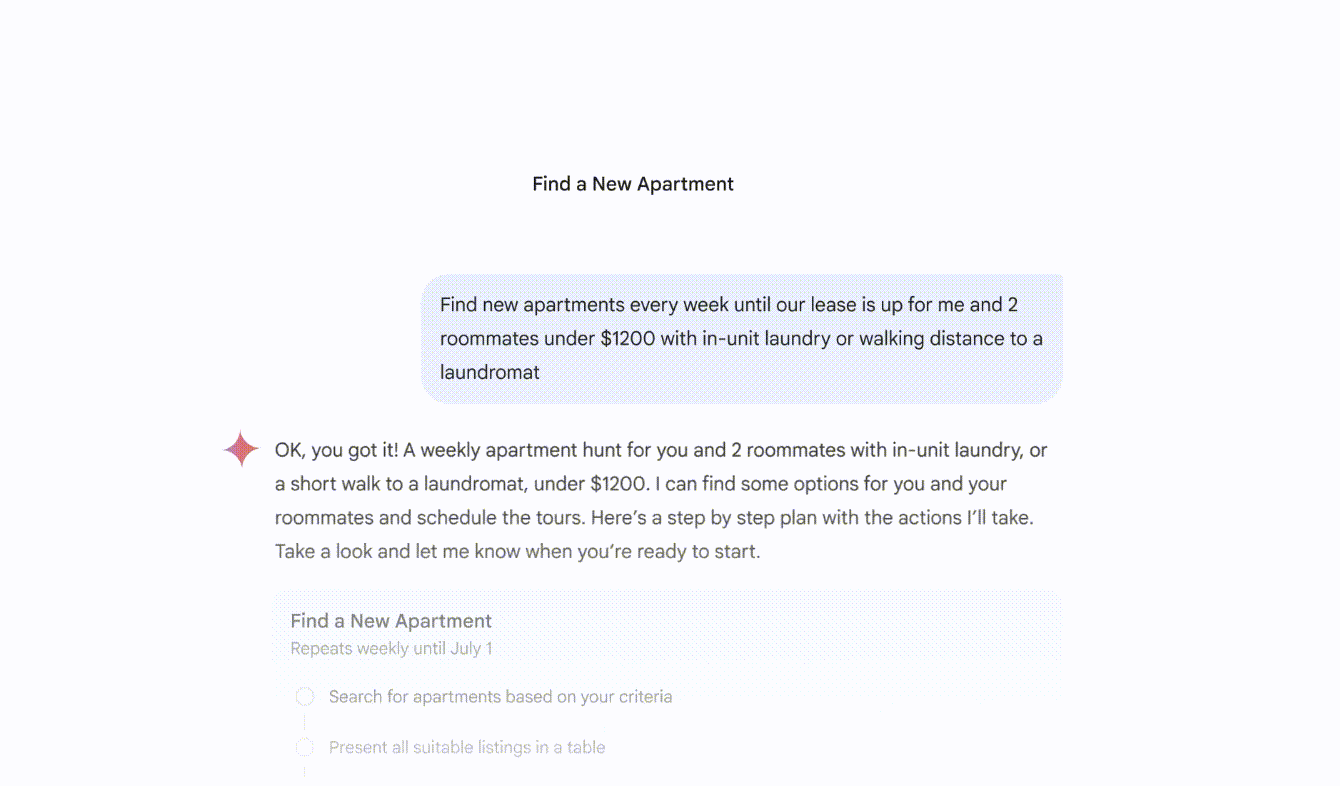Click the conversation title at the top
Image resolution: width=1340 pixels, height=786 pixels.
tap(633, 184)
